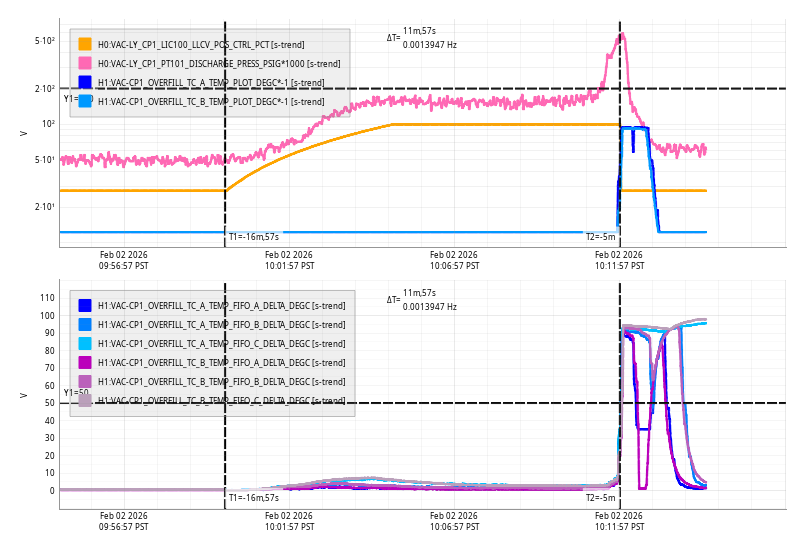Viewport: 804px width, 553px height.
Task: Click the pink PT101_DISCHARGE_PRESS legend swatch
Action: pos(85,64)
